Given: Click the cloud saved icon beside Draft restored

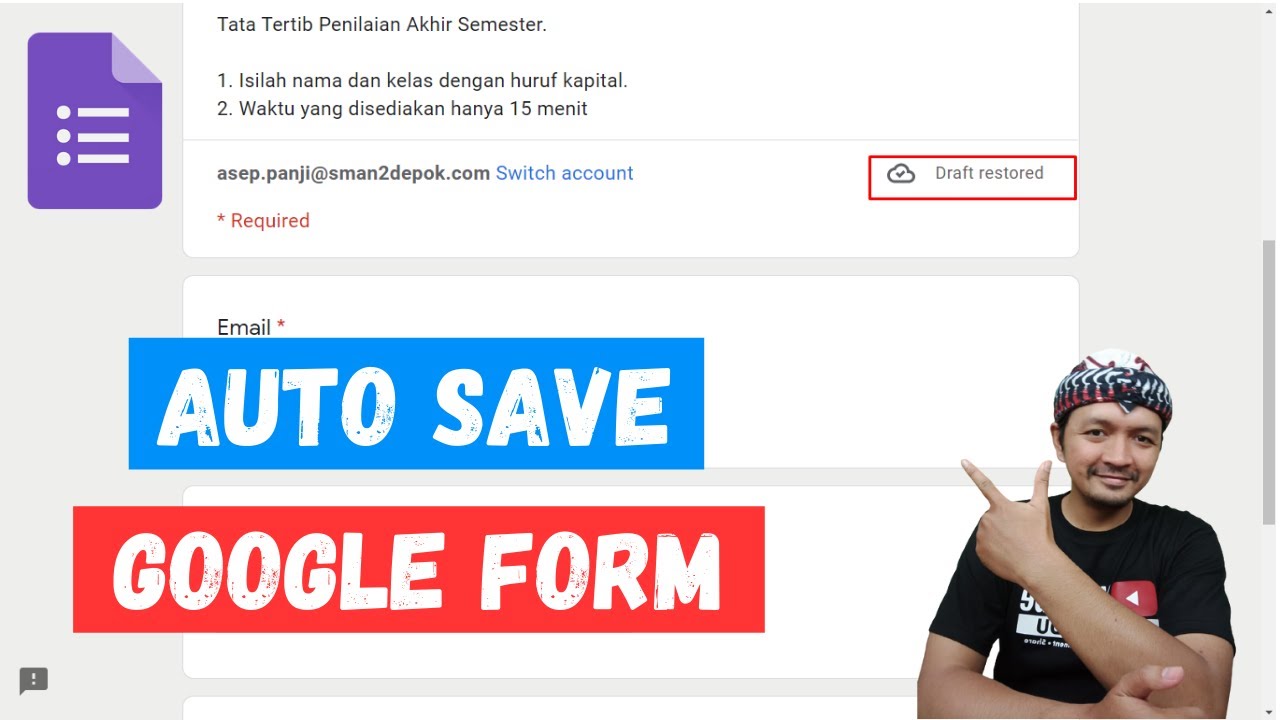Looking at the screenshot, I should pos(901,174).
